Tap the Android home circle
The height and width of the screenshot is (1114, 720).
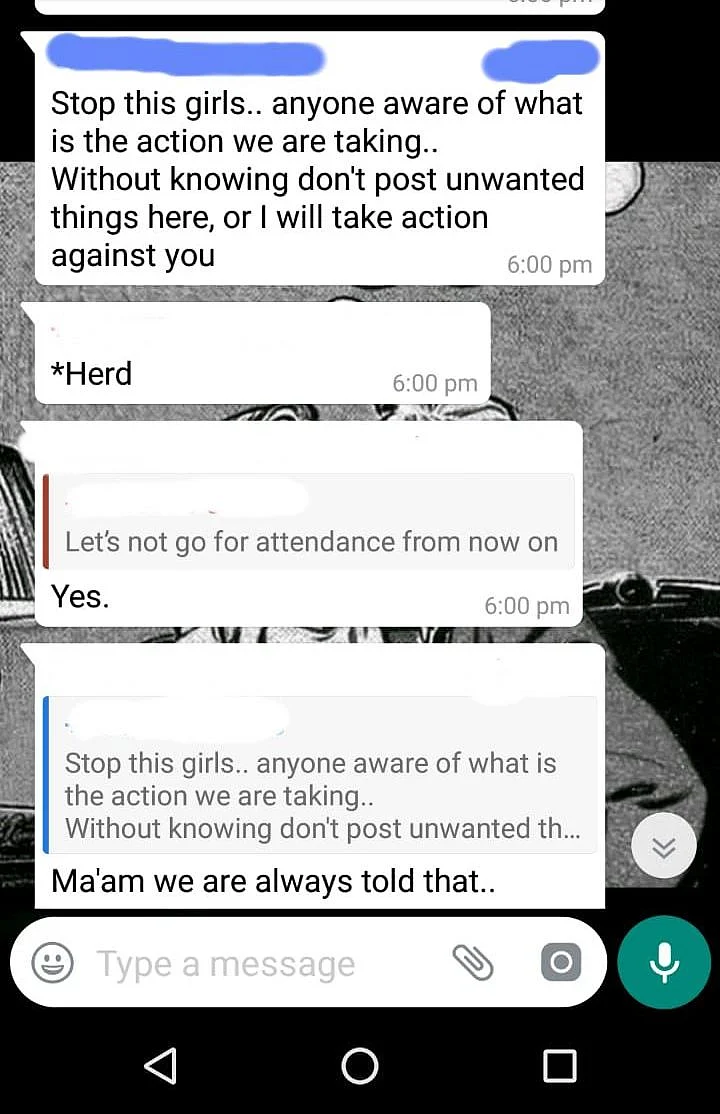click(360, 1066)
